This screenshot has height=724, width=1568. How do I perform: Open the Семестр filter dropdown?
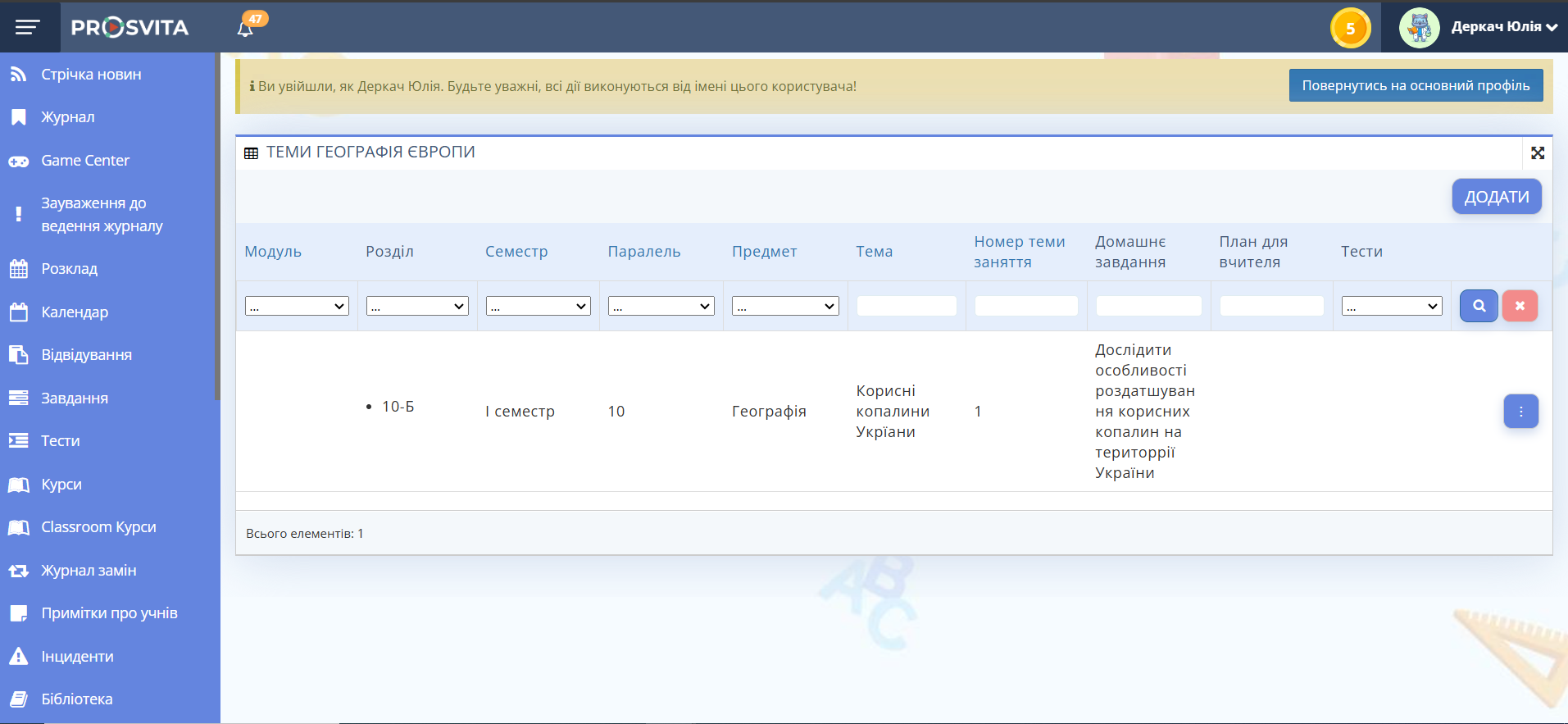coord(538,307)
